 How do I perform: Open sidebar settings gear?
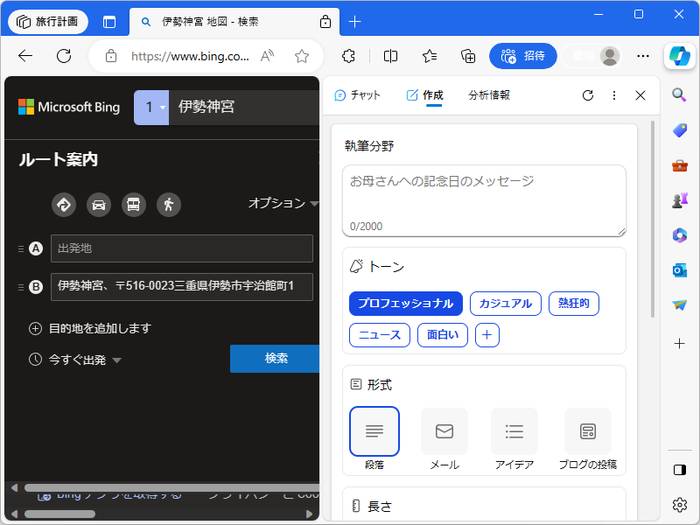point(679,504)
